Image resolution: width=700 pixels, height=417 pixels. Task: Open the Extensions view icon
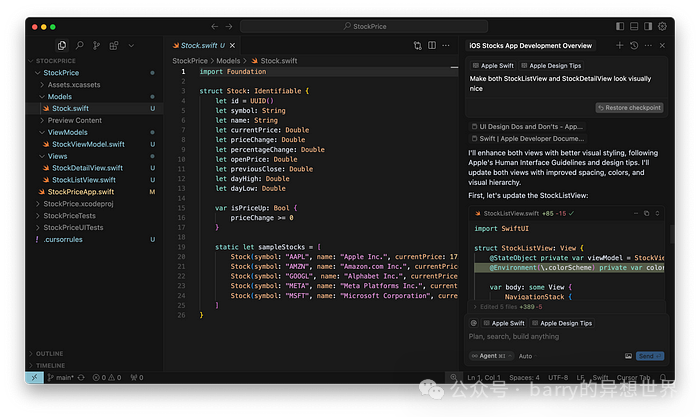pos(114,45)
